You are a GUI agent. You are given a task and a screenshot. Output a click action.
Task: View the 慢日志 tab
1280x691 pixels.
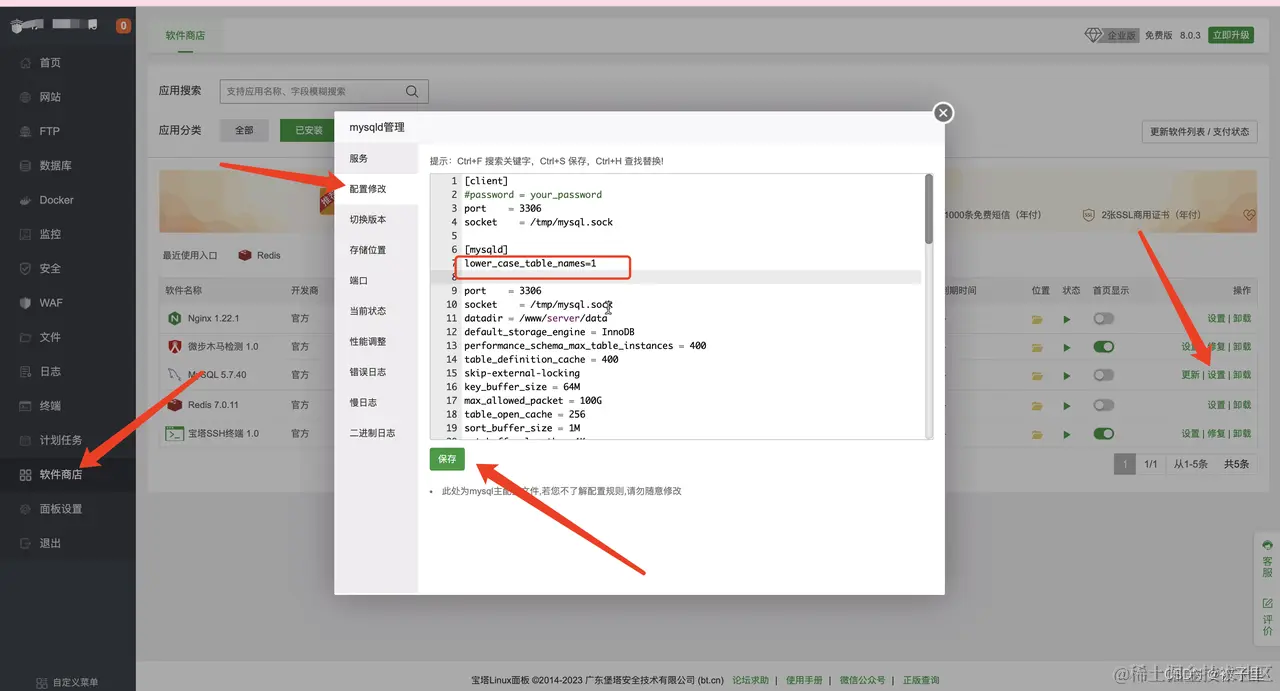point(376,403)
